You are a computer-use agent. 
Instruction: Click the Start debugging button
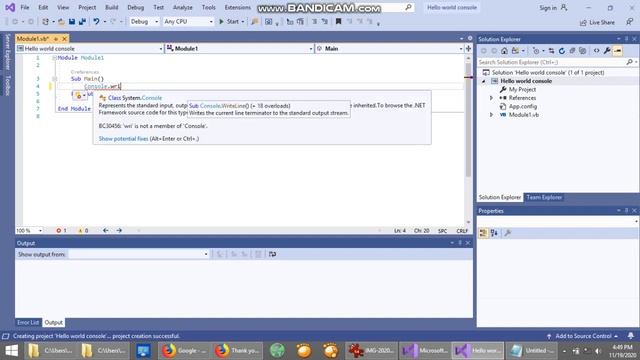(x=229, y=22)
